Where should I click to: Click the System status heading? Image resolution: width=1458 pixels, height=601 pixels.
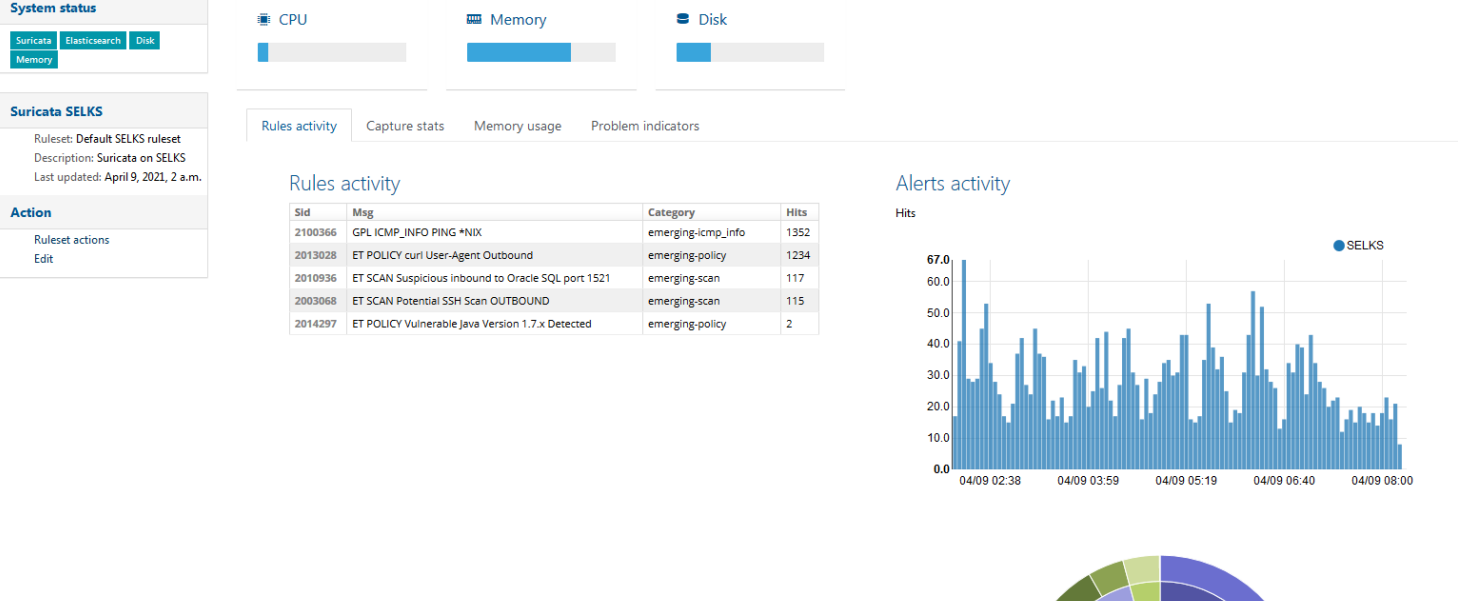tap(53, 8)
